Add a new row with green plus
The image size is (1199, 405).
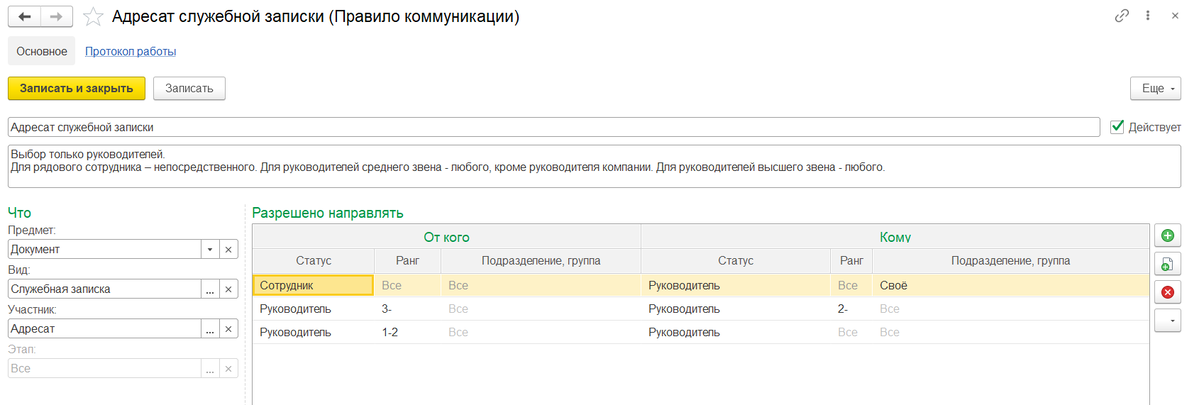pos(1168,236)
